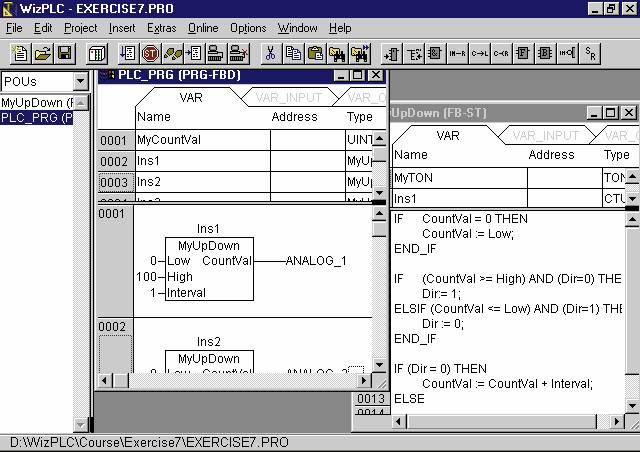Open the Online menu
The image size is (640, 452).
(203, 28)
